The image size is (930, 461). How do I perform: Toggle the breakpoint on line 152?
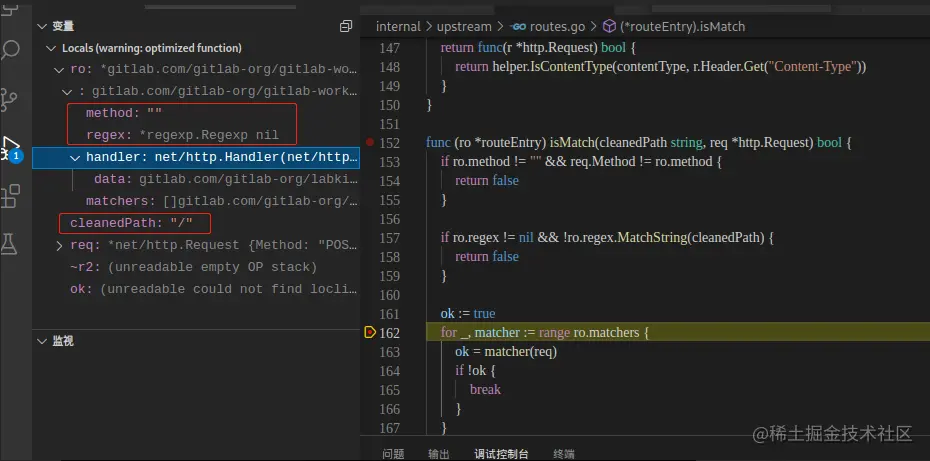(x=370, y=142)
